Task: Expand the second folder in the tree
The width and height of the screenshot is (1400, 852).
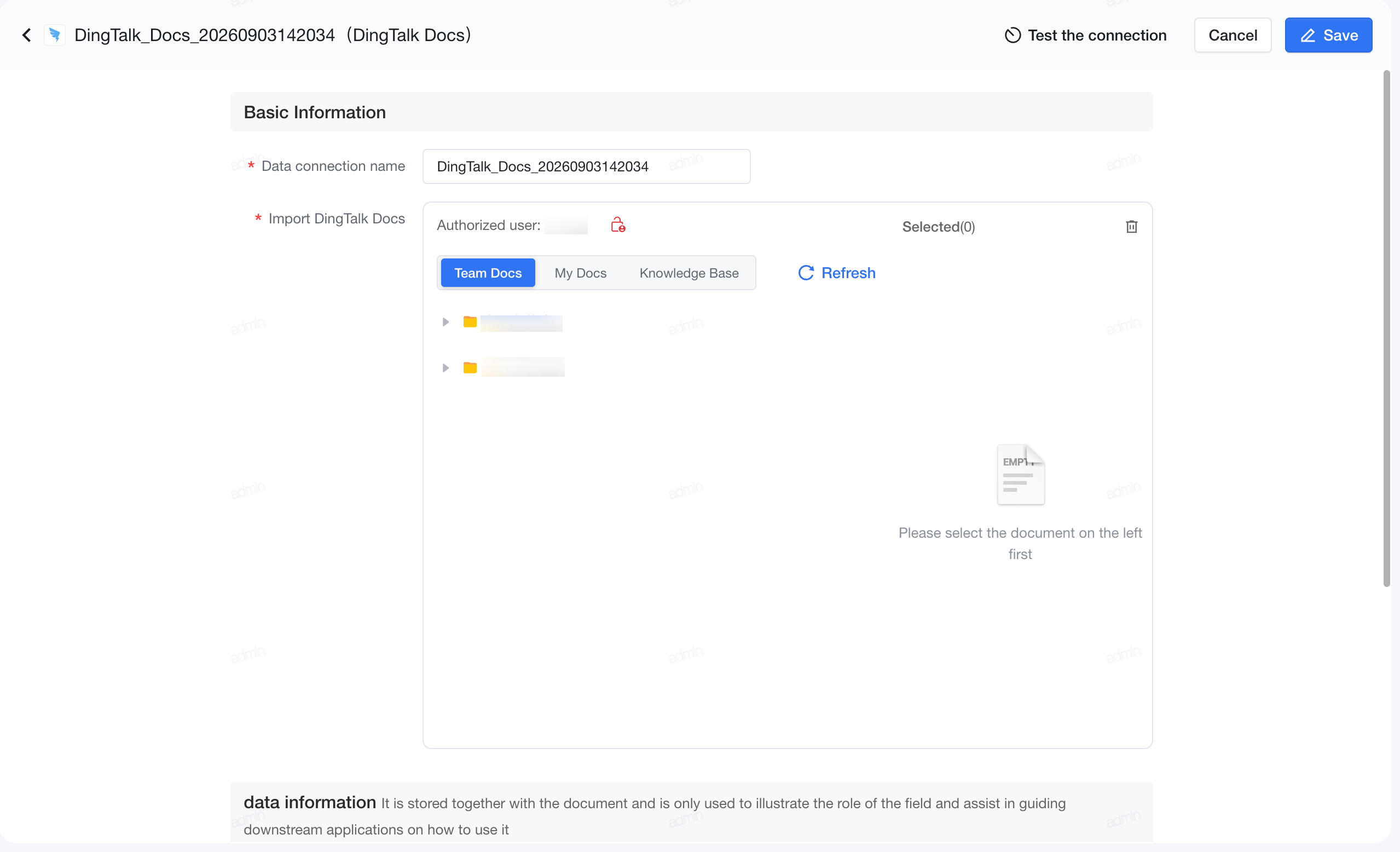Action: 446,368
